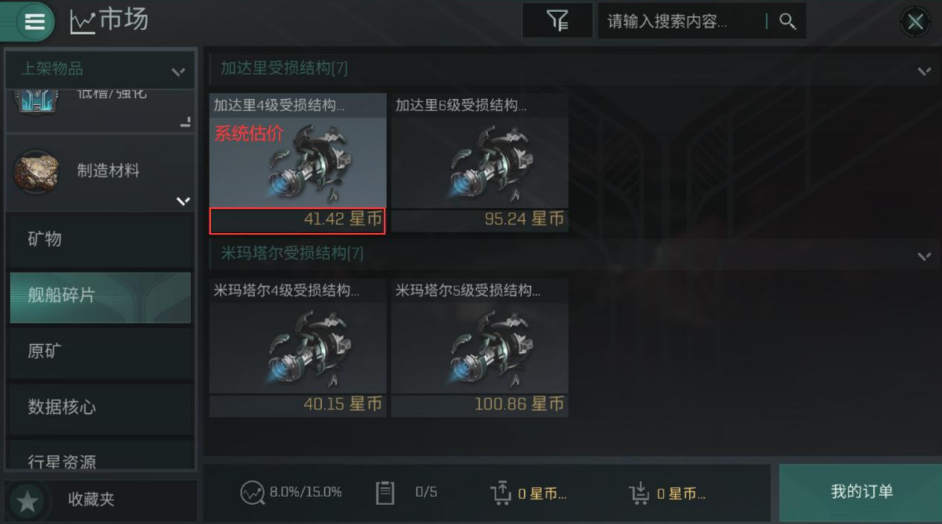This screenshot has height=524, width=942.
Task: Click the filter funnel icon
Action: pyautogui.click(x=557, y=21)
